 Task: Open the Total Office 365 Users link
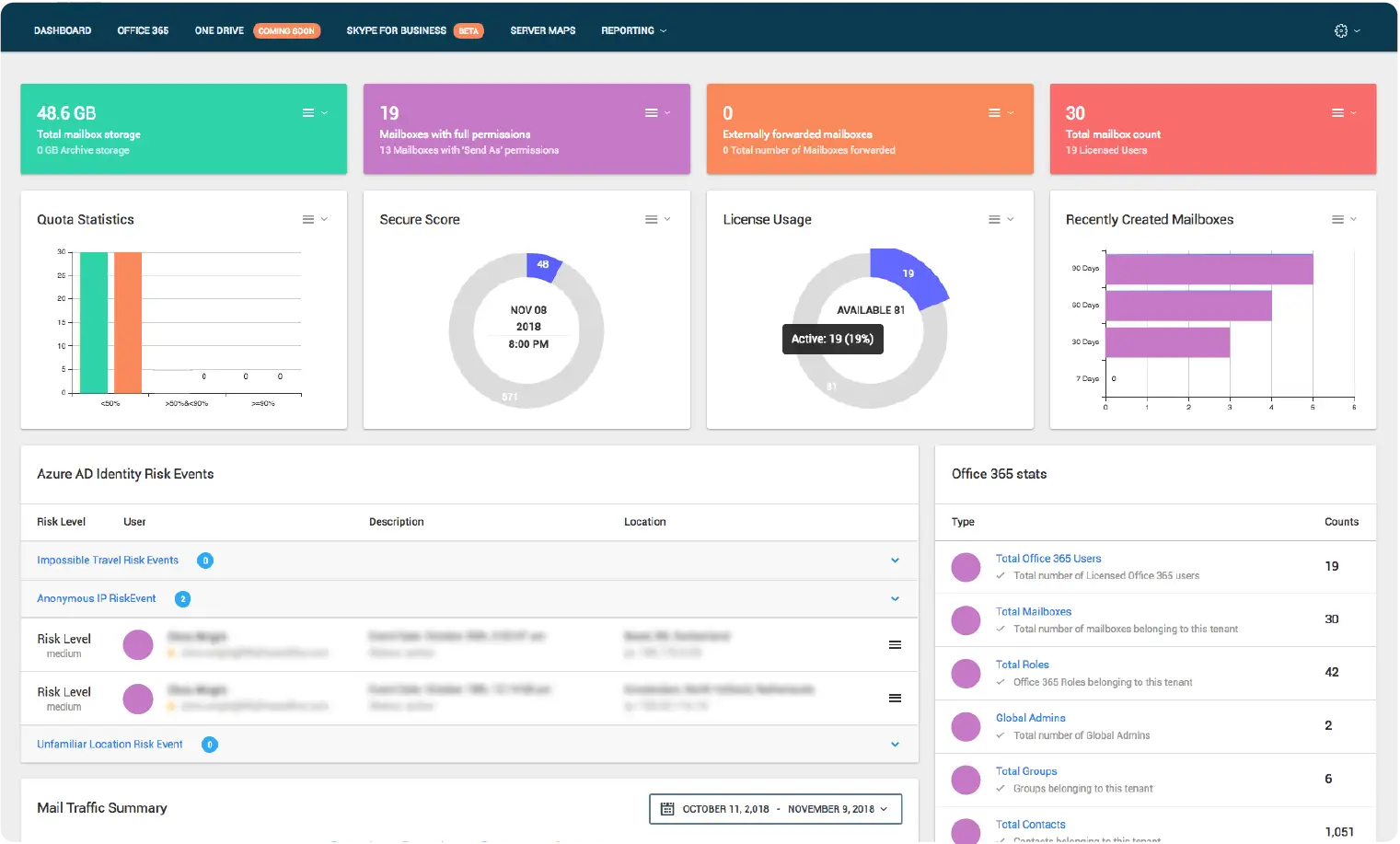1048,559
